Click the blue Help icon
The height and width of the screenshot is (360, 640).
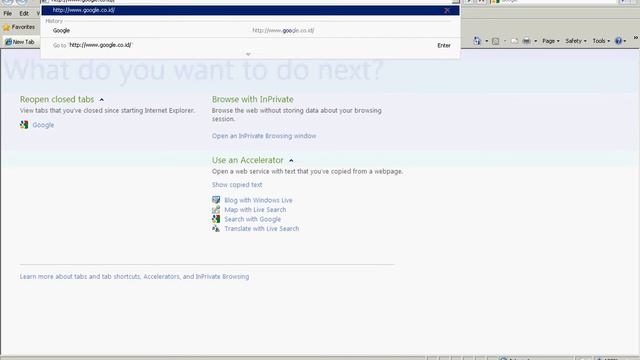coord(618,41)
